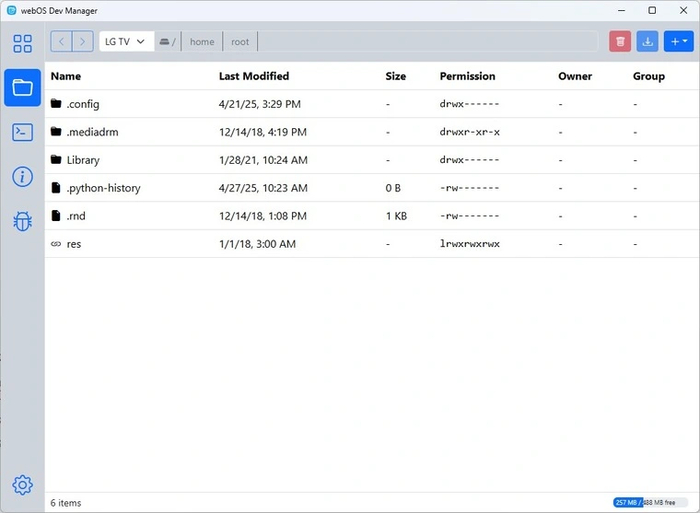This screenshot has height=513, width=700.
Task: Sort by Last Modified column header
Action: coord(254,76)
